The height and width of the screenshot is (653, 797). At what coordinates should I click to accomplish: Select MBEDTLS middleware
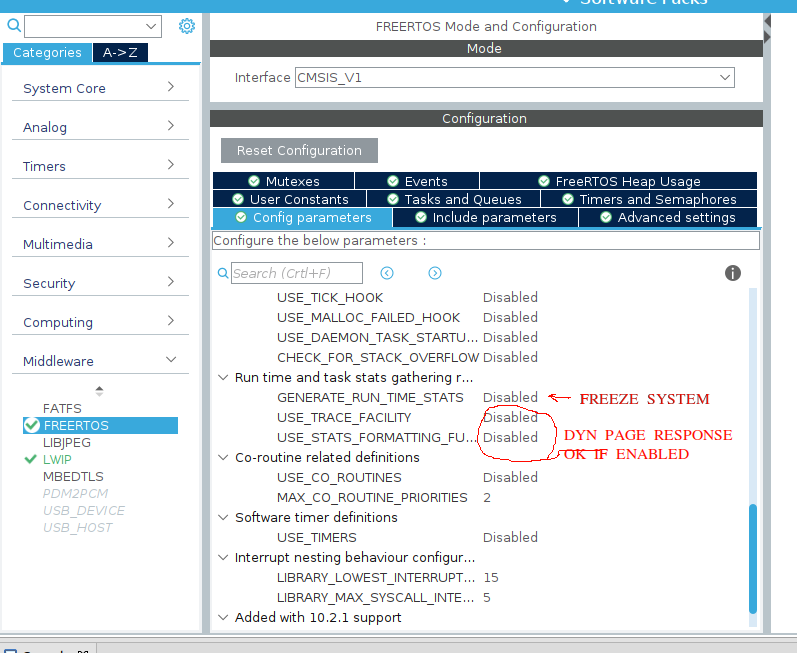click(x=73, y=477)
